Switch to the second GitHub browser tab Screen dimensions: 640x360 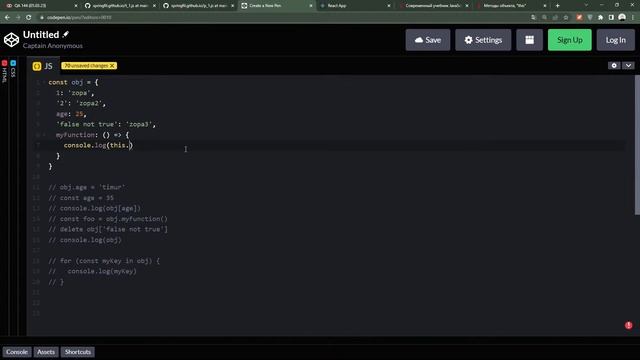tap(198, 6)
